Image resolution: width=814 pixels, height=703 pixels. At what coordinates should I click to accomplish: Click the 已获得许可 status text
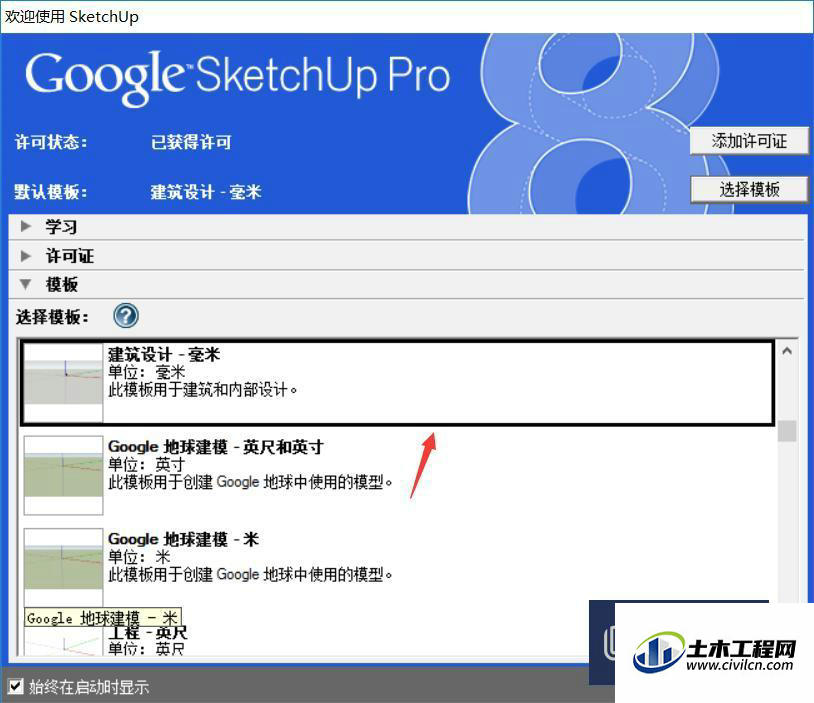(191, 142)
